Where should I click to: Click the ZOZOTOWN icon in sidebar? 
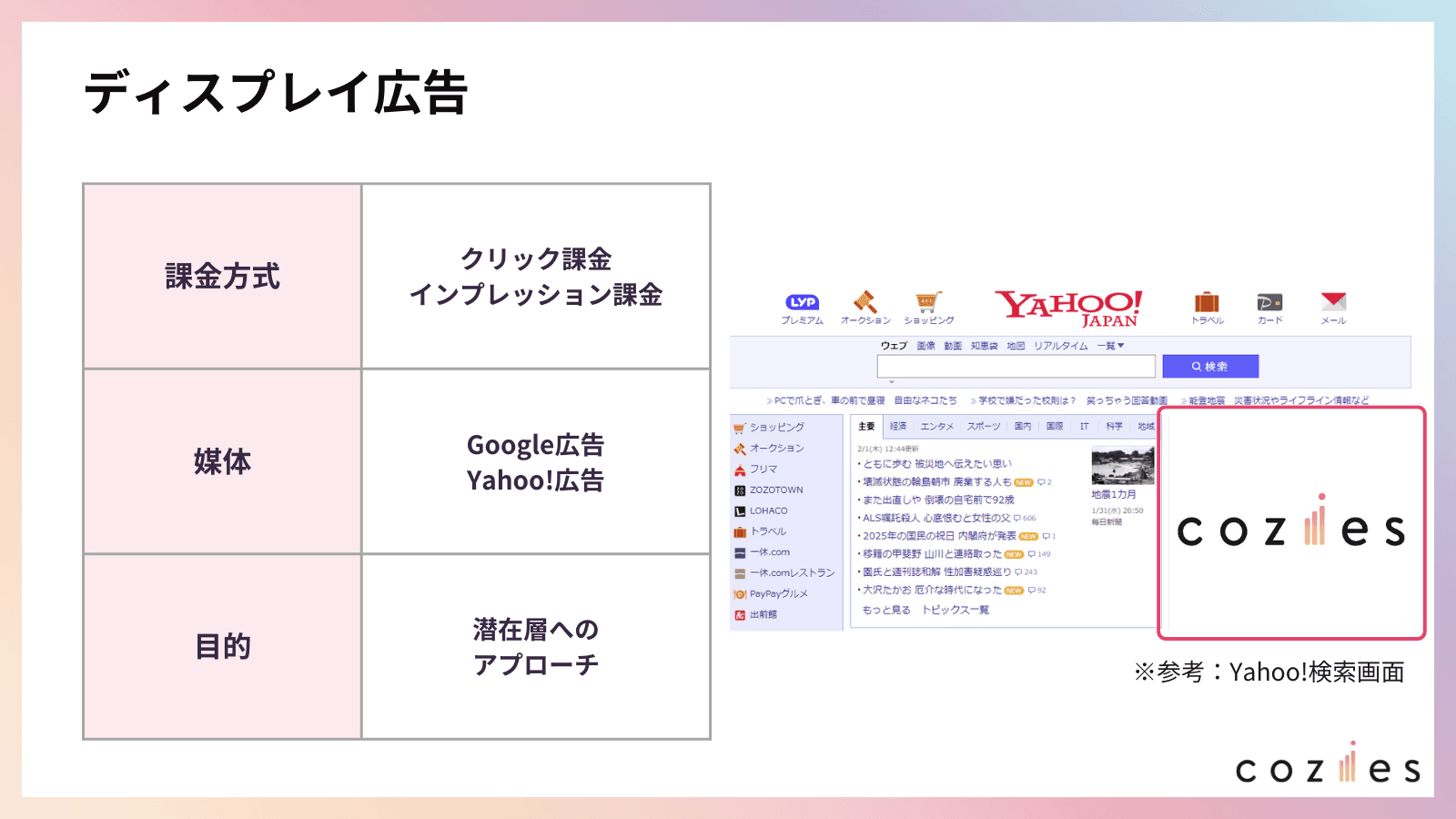(740, 490)
